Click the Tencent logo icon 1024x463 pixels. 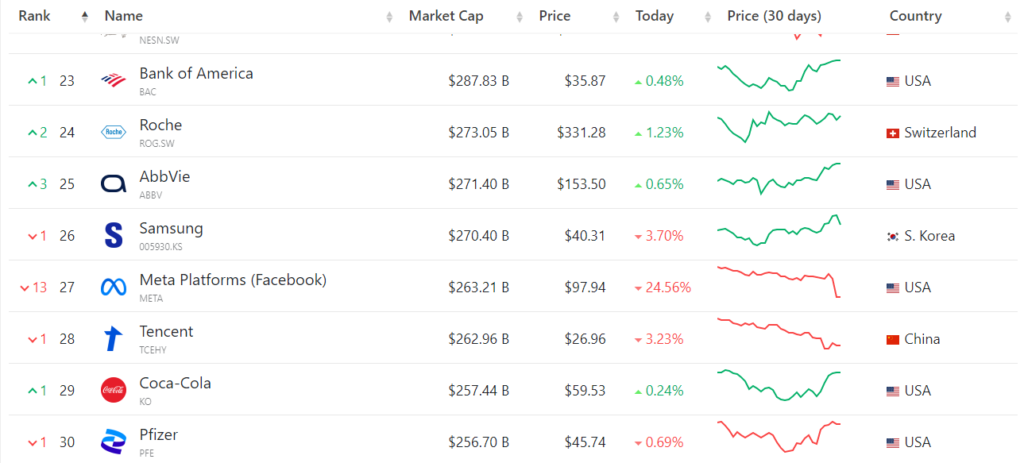[113, 339]
